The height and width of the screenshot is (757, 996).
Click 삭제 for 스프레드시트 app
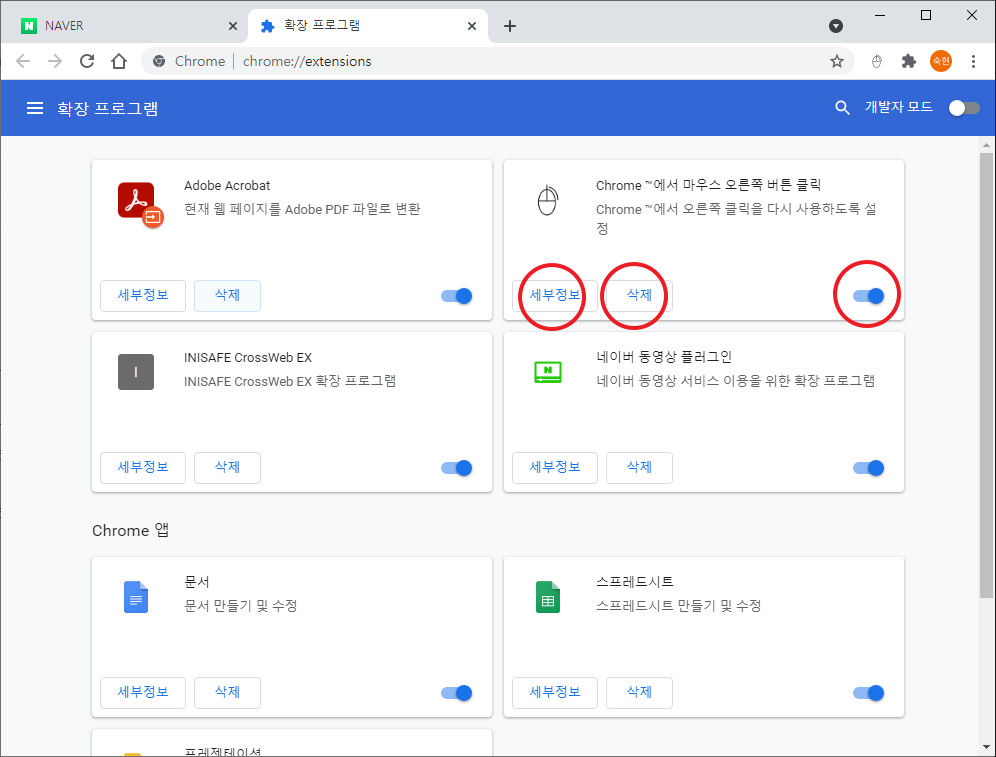[x=639, y=693]
